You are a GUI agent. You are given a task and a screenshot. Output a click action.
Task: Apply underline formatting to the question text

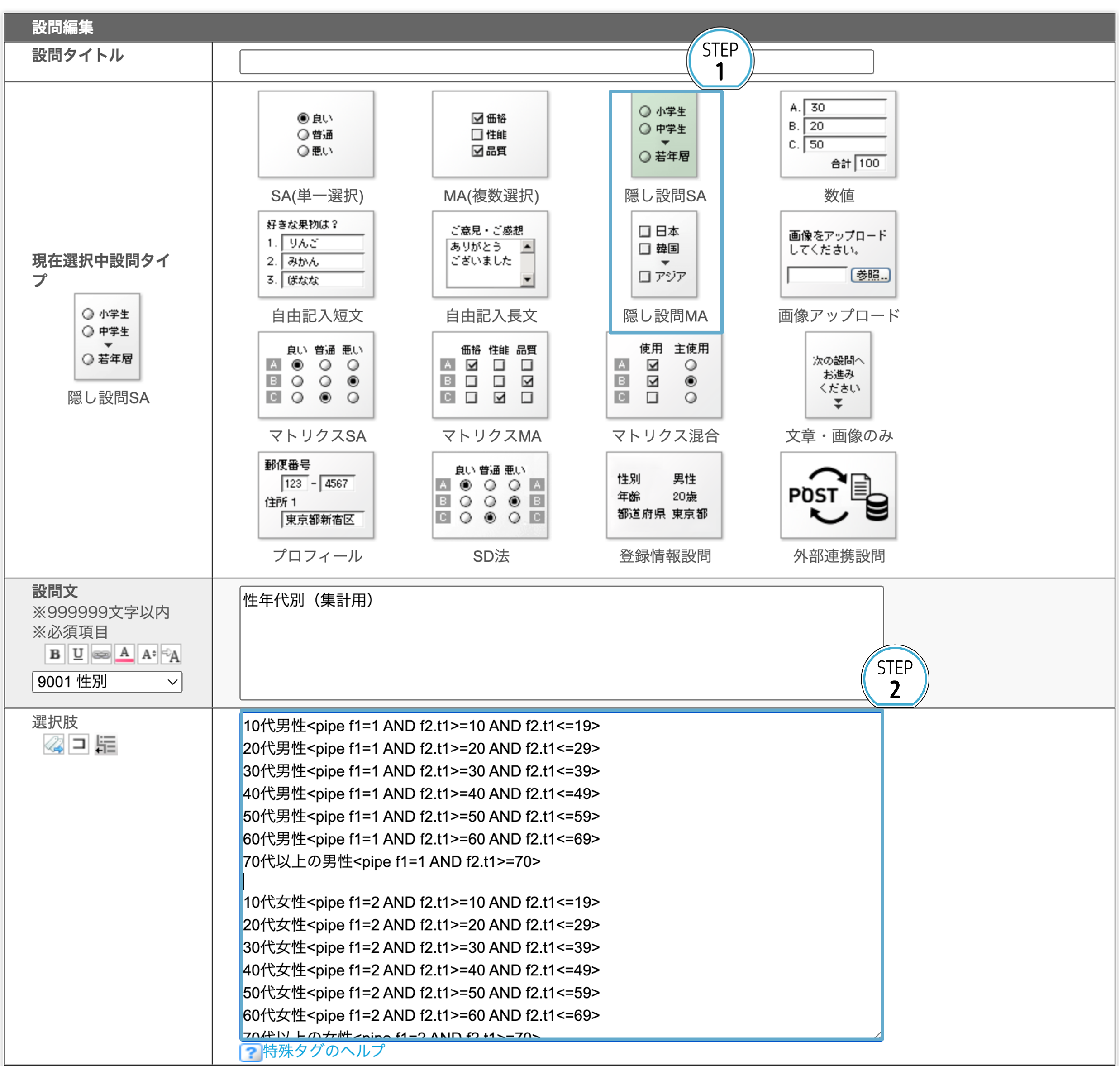coord(78,654)
